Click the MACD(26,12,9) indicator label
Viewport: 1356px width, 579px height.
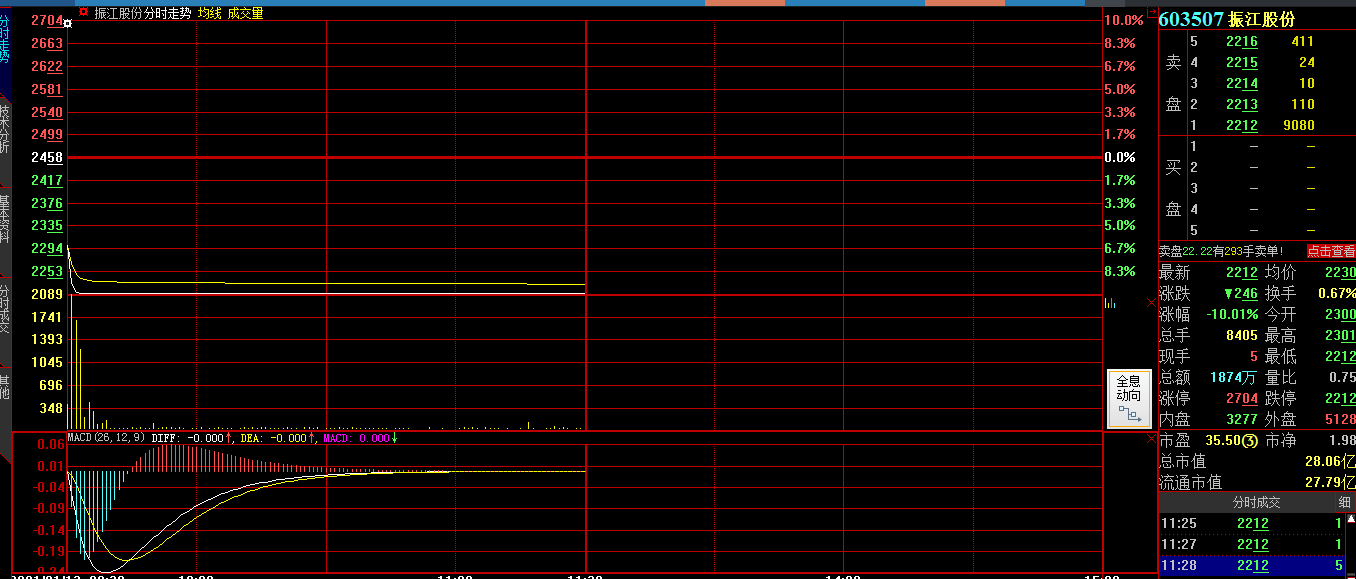106,438
